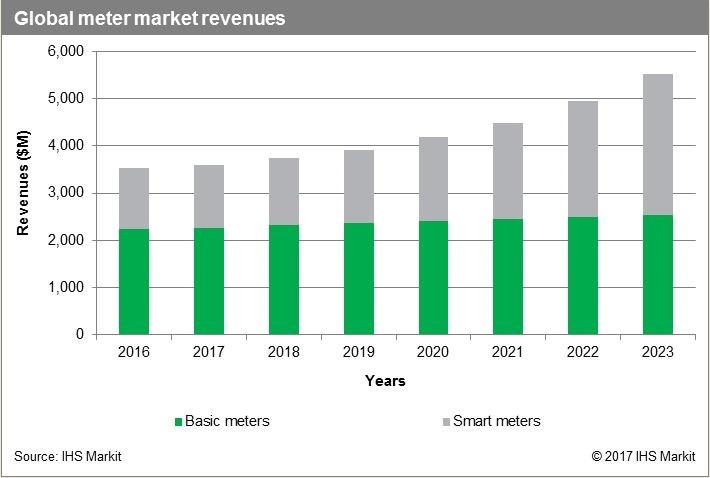Click the '5,000' y-axis value
This screenshot has width=710, height=478.
tap(66, 98)
